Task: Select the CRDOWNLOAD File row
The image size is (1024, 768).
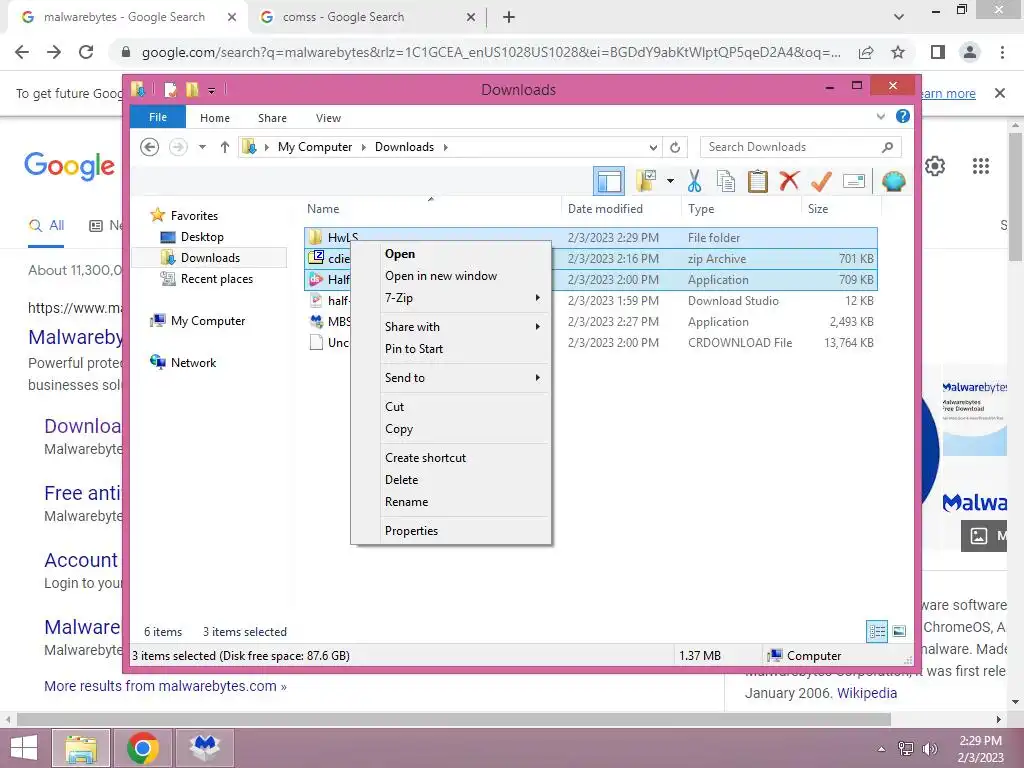Action: coord(590,342)
